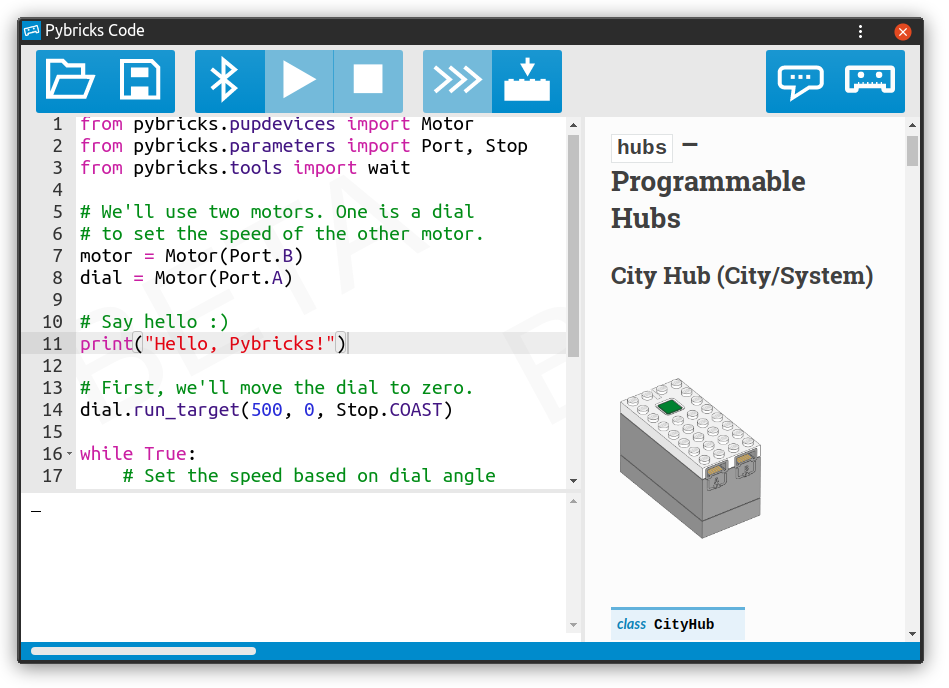
Task: Collapse the while True block fold arrow
Action: 69,454
